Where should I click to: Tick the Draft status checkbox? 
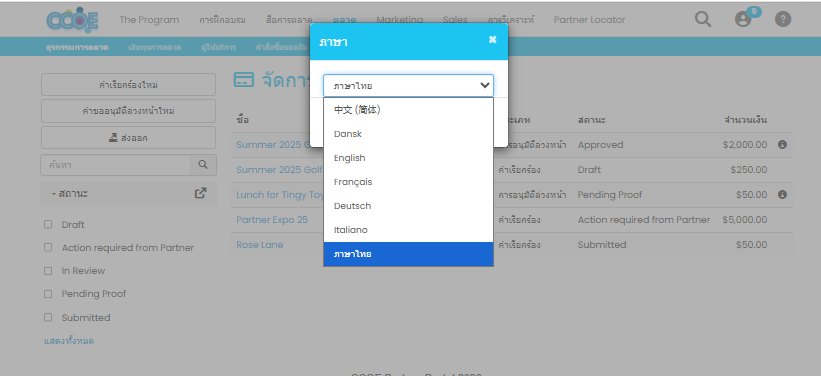point(48,224)
